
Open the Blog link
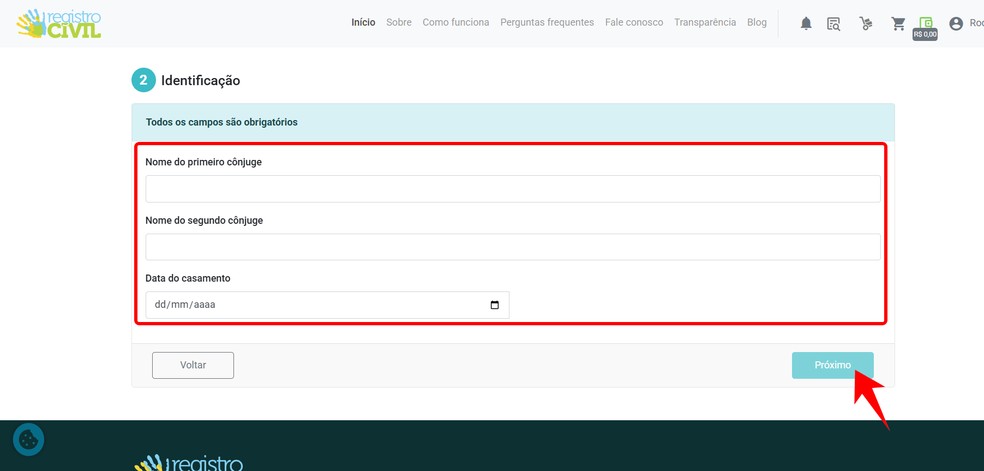(757, 23)
